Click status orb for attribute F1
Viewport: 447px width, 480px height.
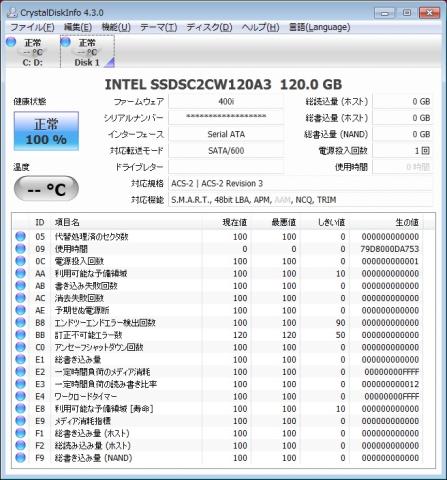[x=20, y=433]
